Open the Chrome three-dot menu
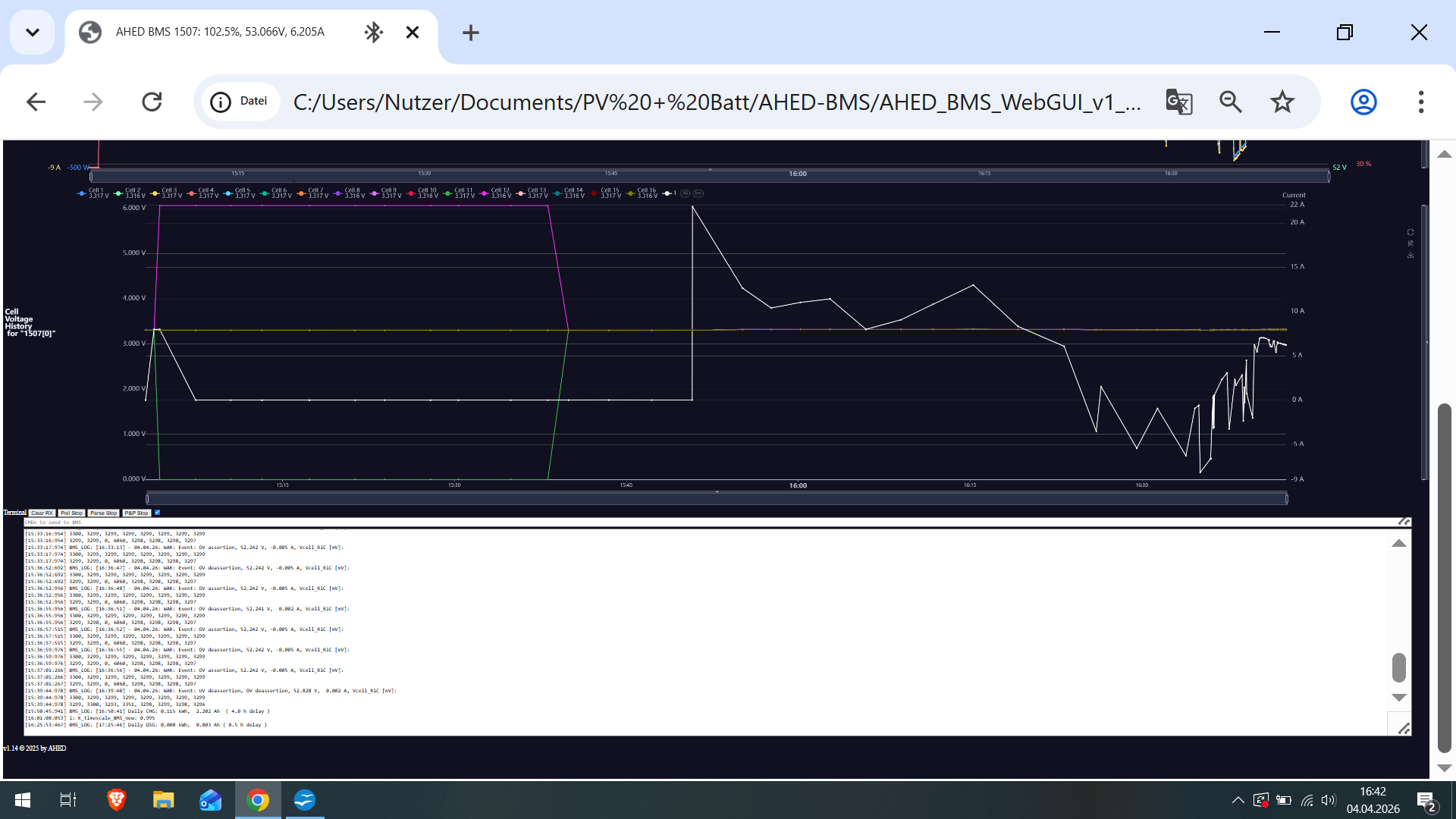The height and width of the screenshot is (819, 1456). (1420, 102)
